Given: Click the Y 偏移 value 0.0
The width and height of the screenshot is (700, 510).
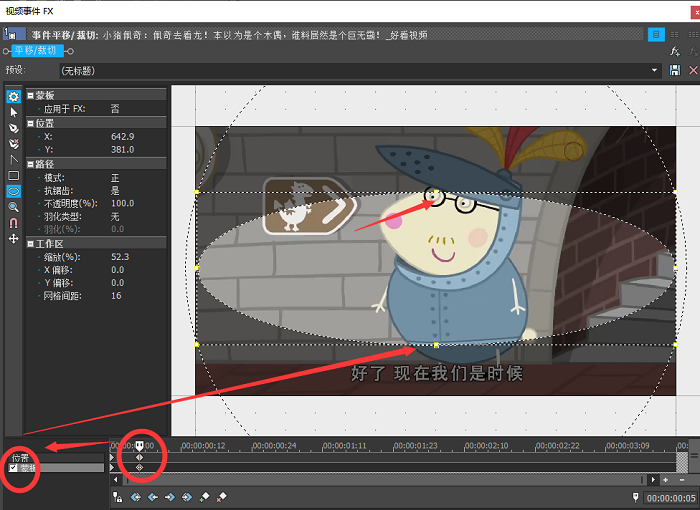Looking at the screenshot, I should 117,283.
